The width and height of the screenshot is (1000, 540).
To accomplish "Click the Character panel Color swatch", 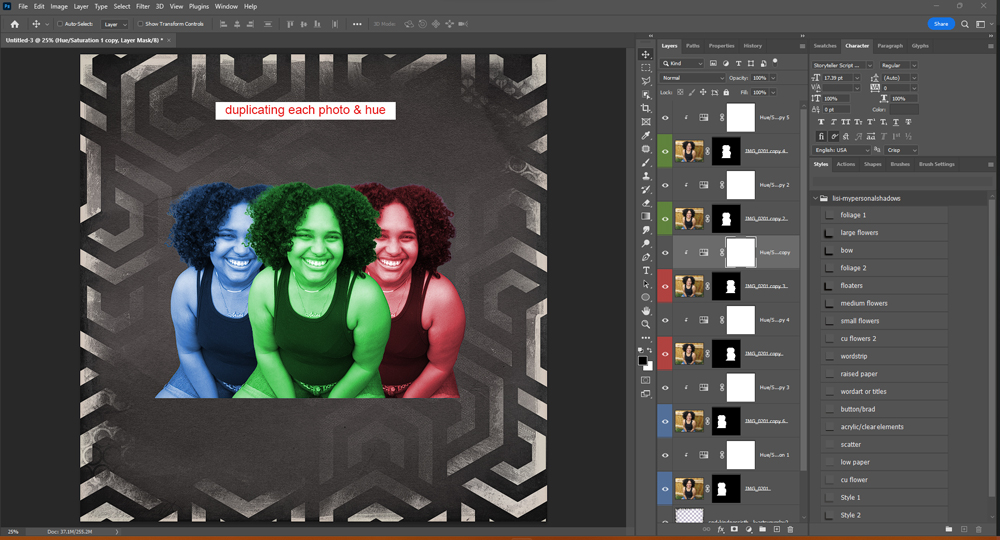I will tap(904, 110).
